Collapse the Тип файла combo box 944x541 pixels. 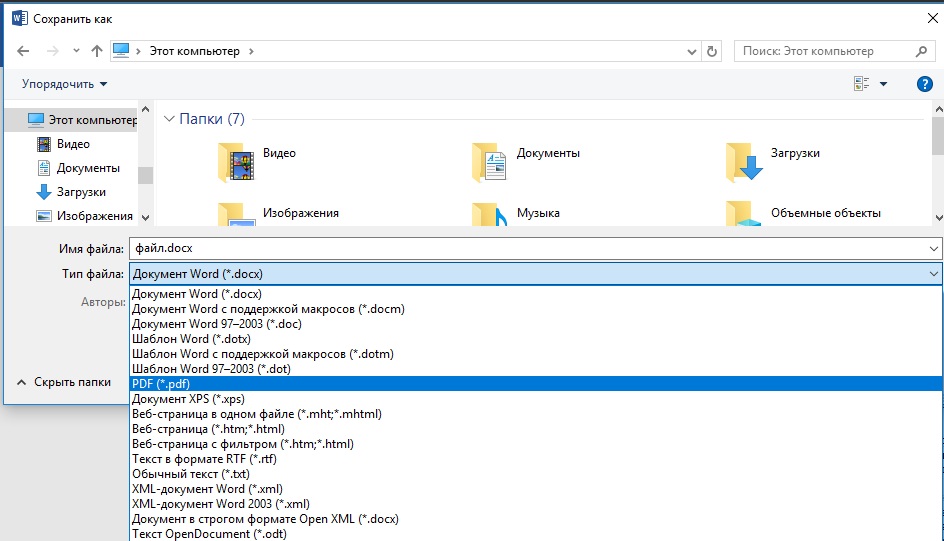[x=933, y=273]
